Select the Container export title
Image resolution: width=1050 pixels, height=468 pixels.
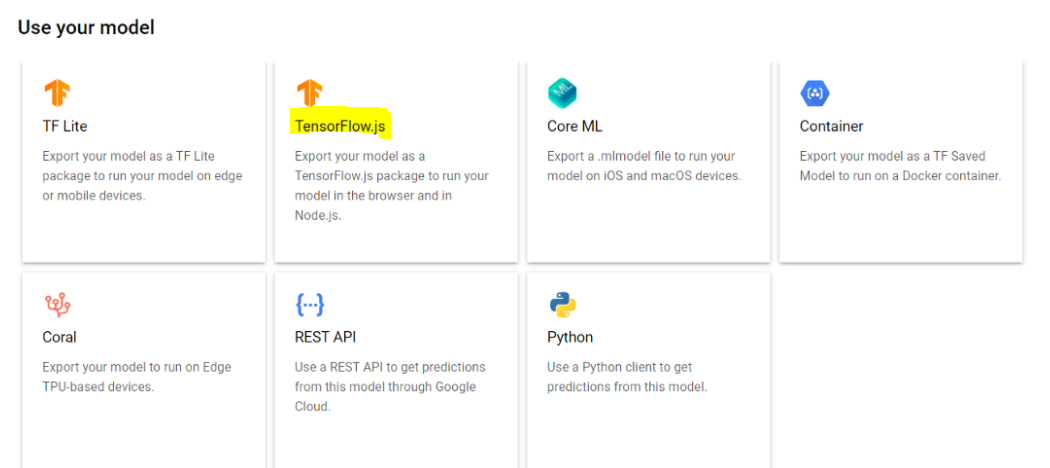[831, 126]
